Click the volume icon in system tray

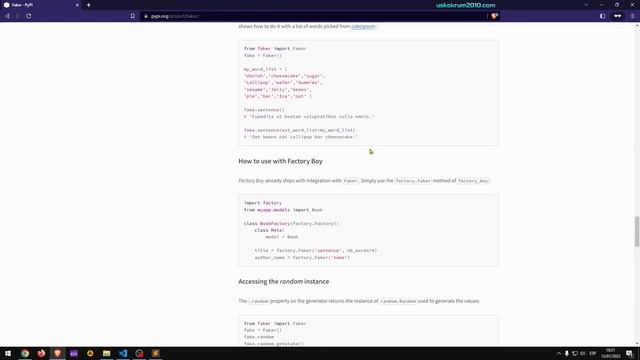[583, 353]
